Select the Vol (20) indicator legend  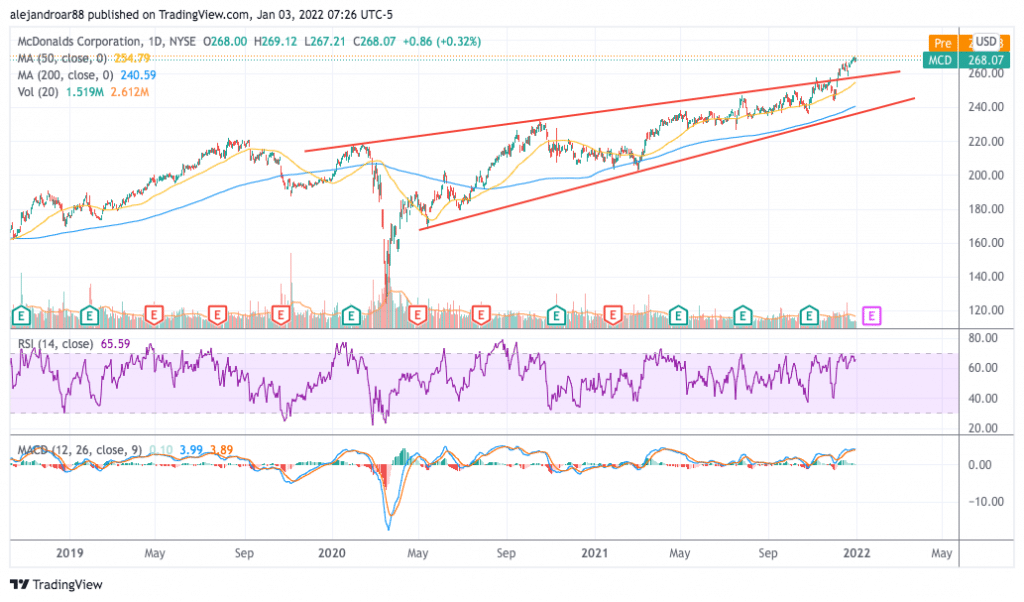(x=38, y=92)
